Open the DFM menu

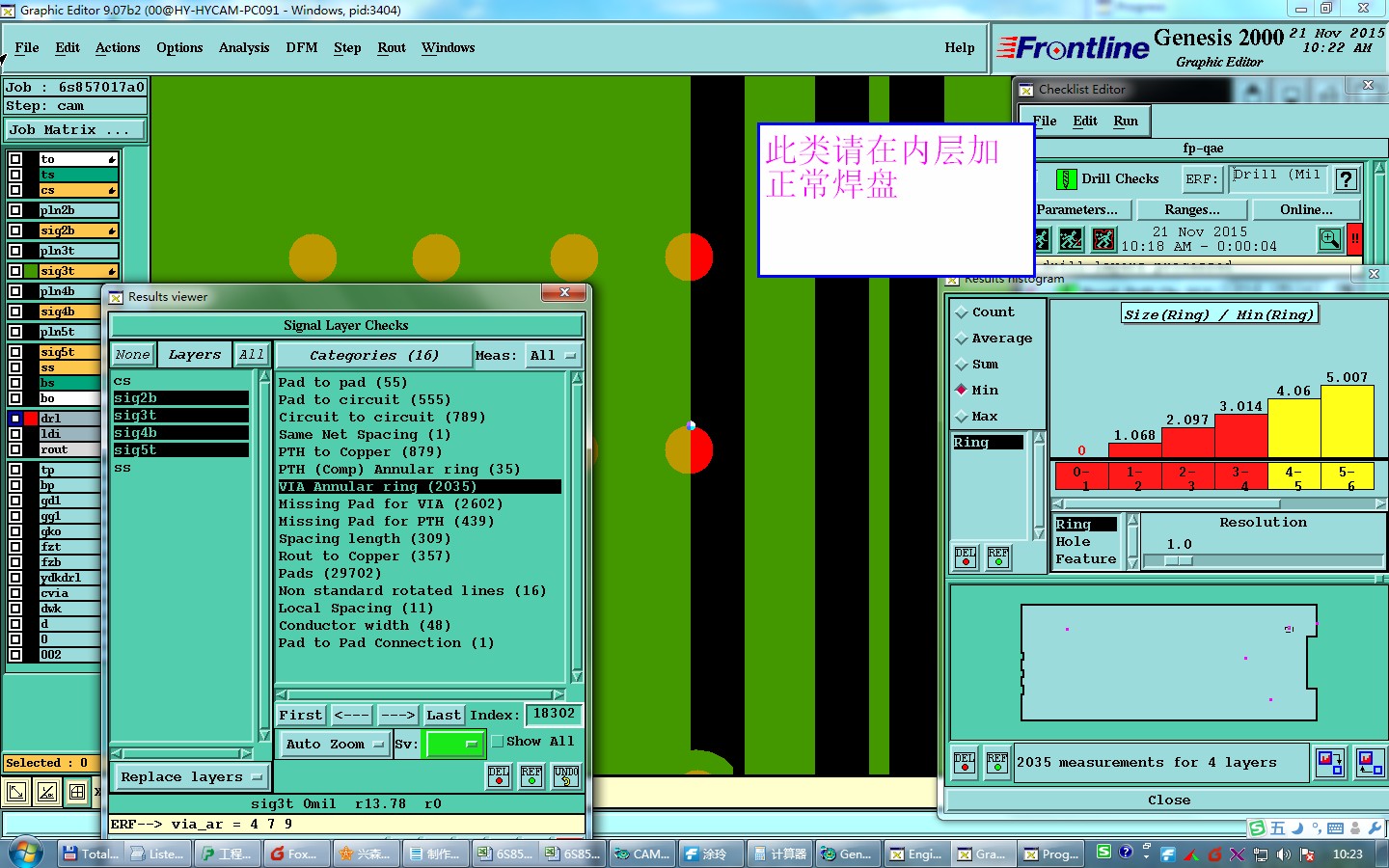tap(302, 48)
